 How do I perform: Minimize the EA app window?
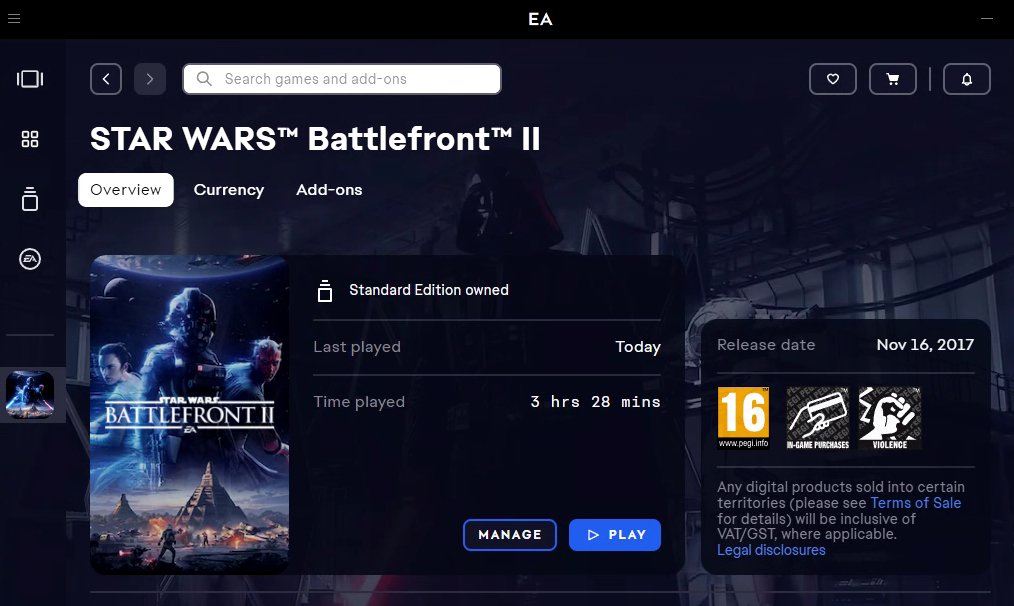pyautogui.click(x=987, y=19)
